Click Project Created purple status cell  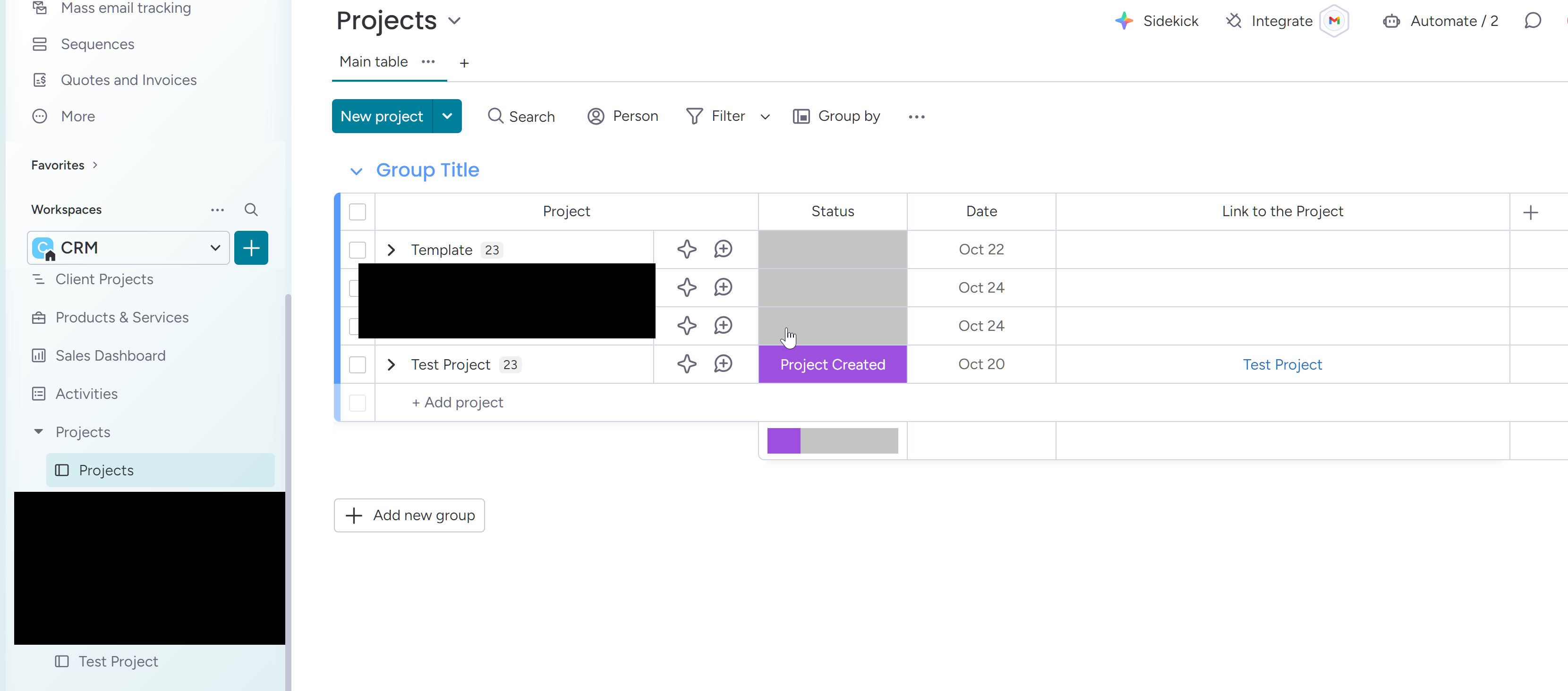pyautogui.click(x=832, y=364)
